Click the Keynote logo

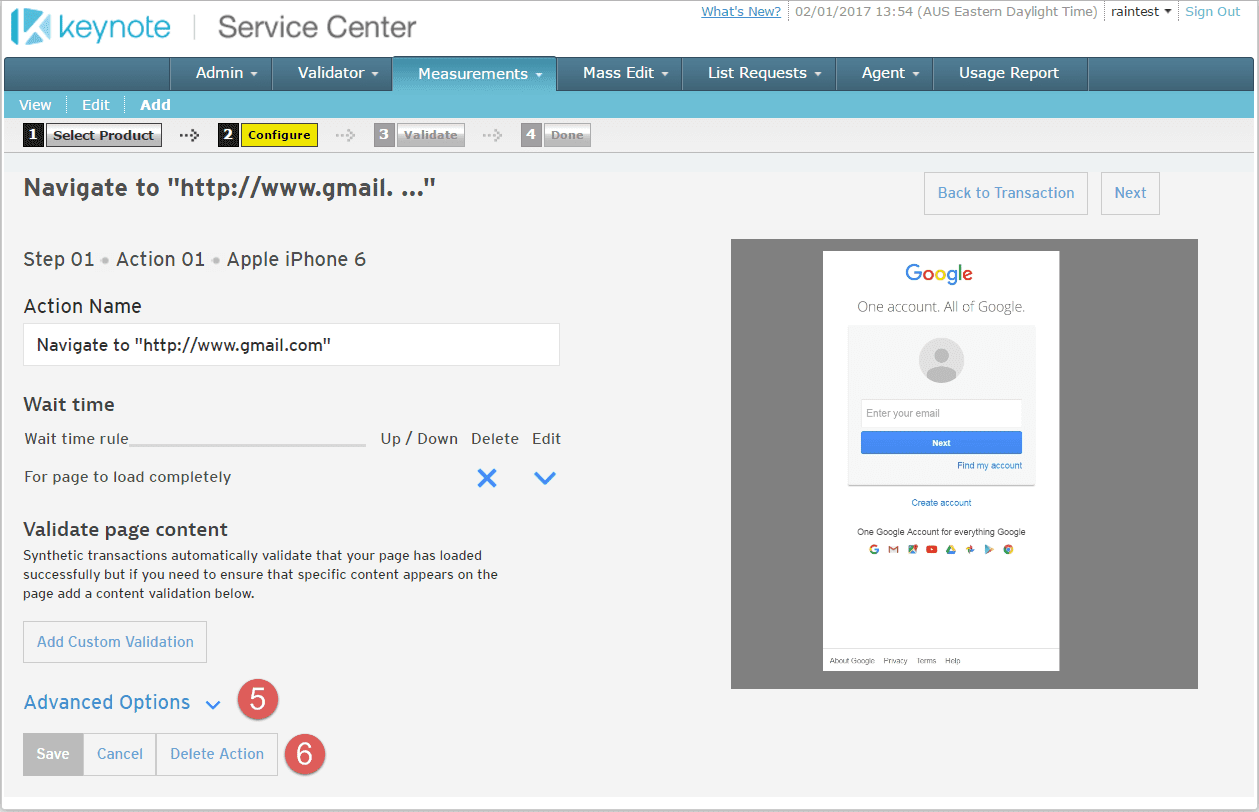[92, 27]
